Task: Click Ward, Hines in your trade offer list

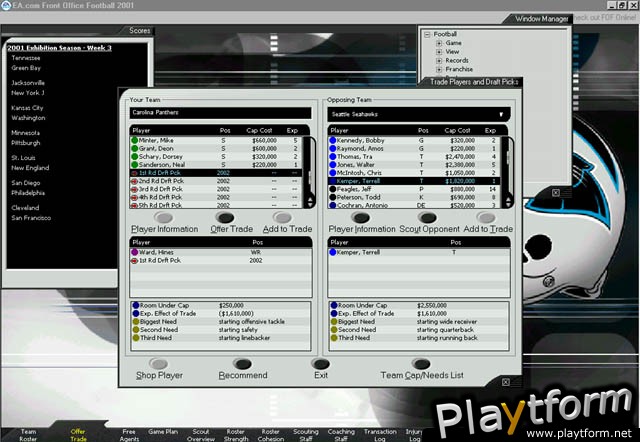Action: click(221, 252)
